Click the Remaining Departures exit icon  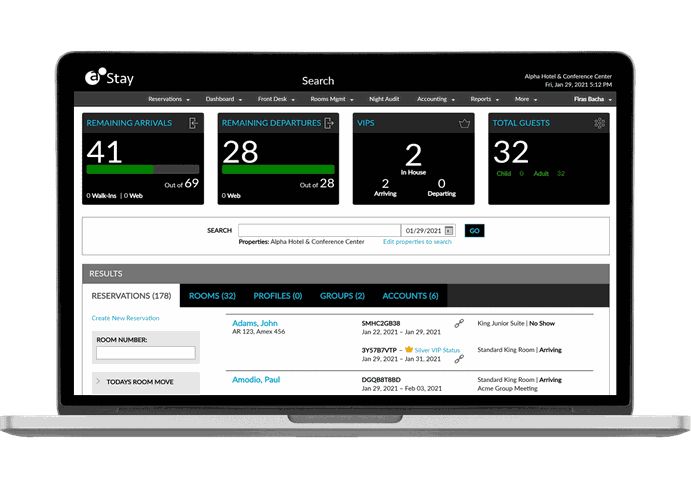tap(328, 123)
